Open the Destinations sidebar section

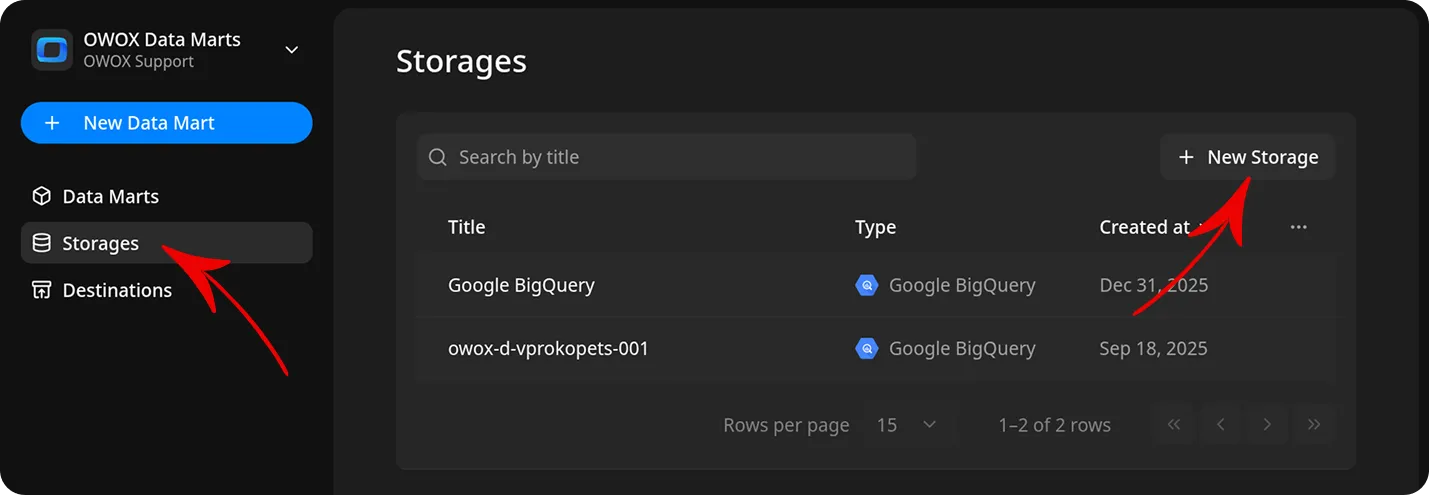[167, 290]
